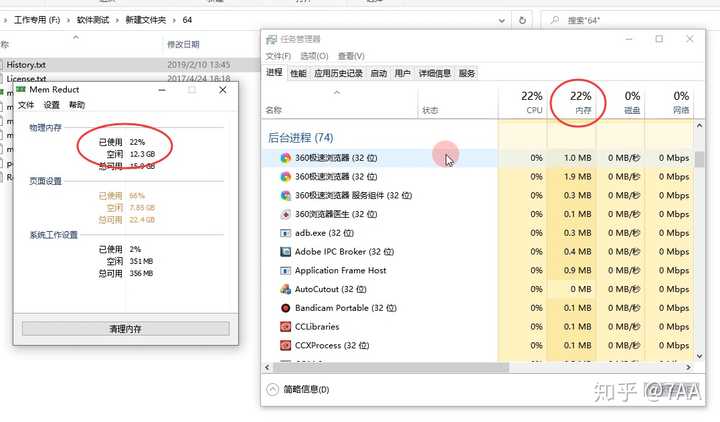Select the License.txt file
This screenshot has width=720, height=422.
point(26,79)
